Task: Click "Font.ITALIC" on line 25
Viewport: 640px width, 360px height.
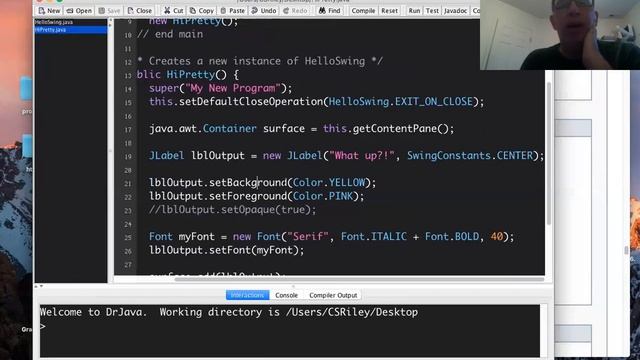Action: 374,236
